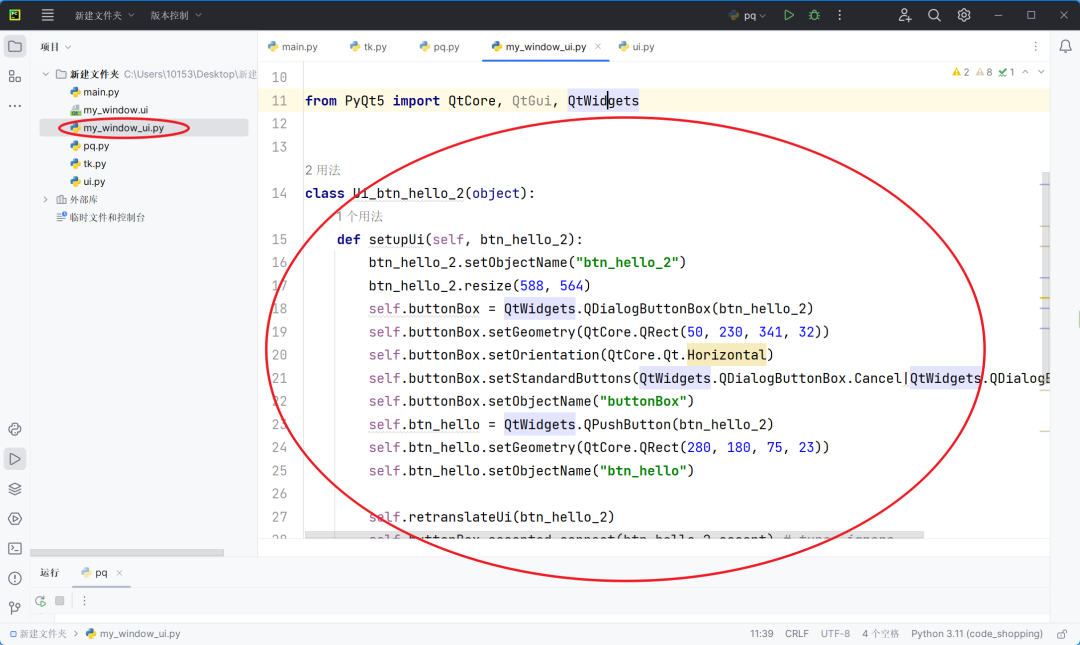
Task: Go to next highlighted error arrow
Action: click(1041, 72)
